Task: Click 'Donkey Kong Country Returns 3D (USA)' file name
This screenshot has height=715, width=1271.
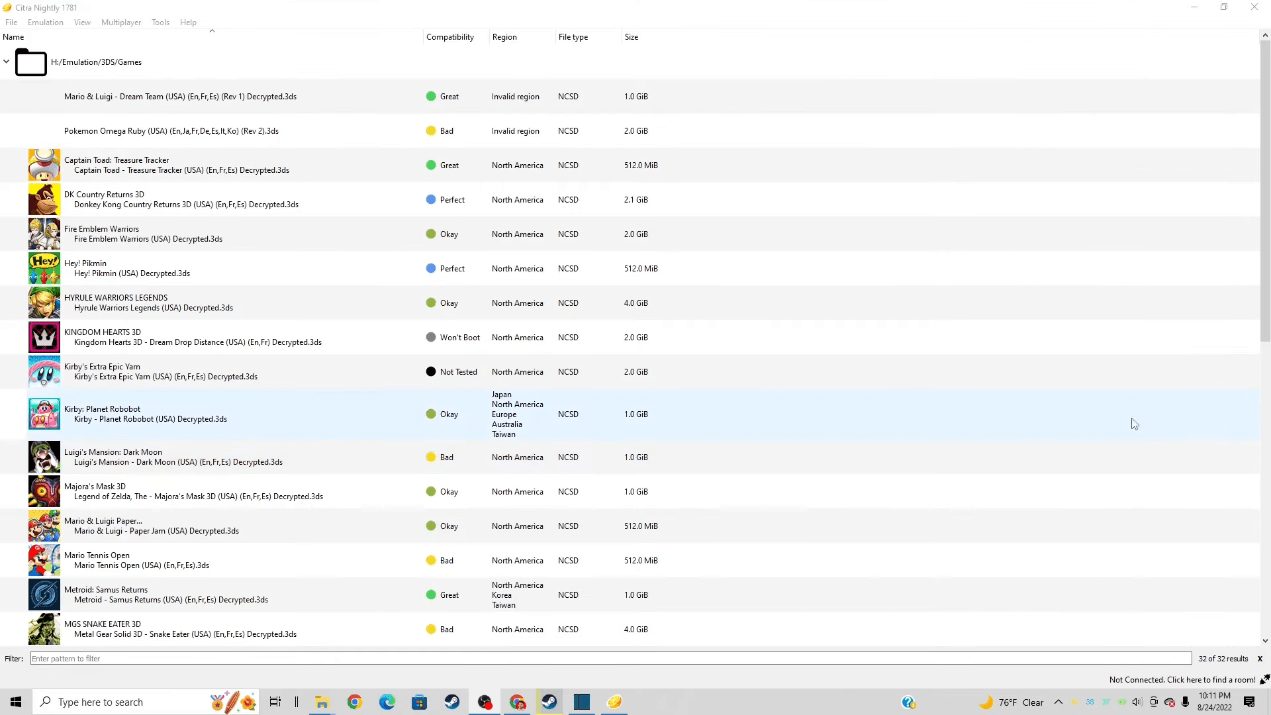Action: tap(186, 204)
